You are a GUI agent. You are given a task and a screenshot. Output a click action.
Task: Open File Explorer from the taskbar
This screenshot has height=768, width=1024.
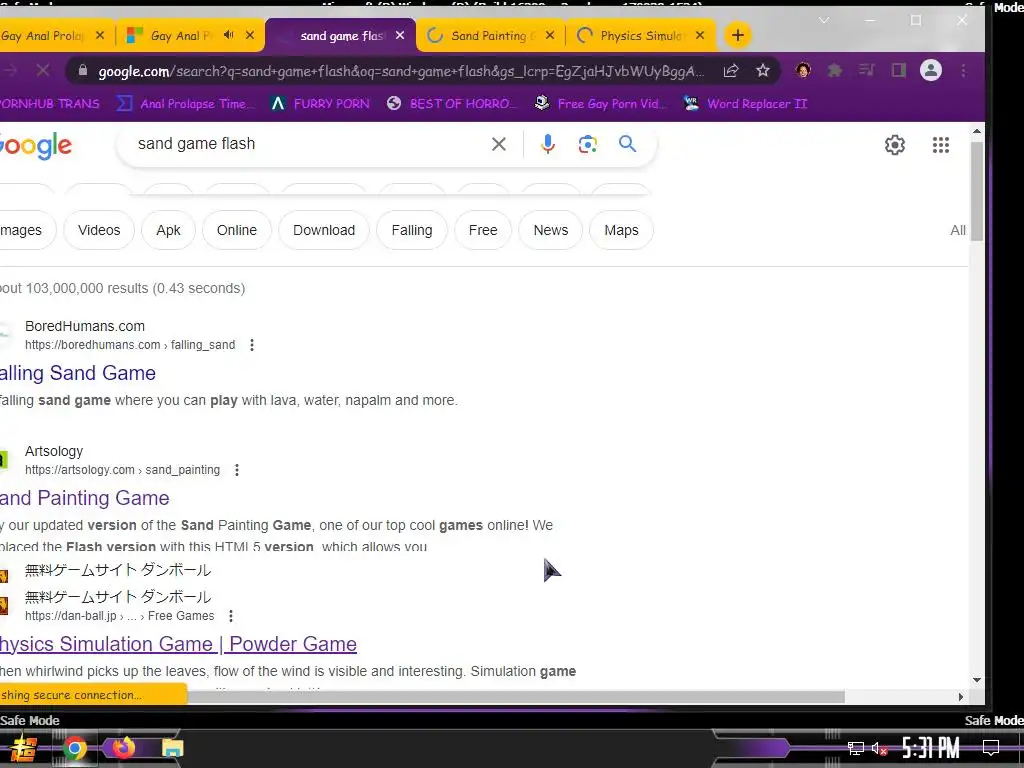(172, 748)
